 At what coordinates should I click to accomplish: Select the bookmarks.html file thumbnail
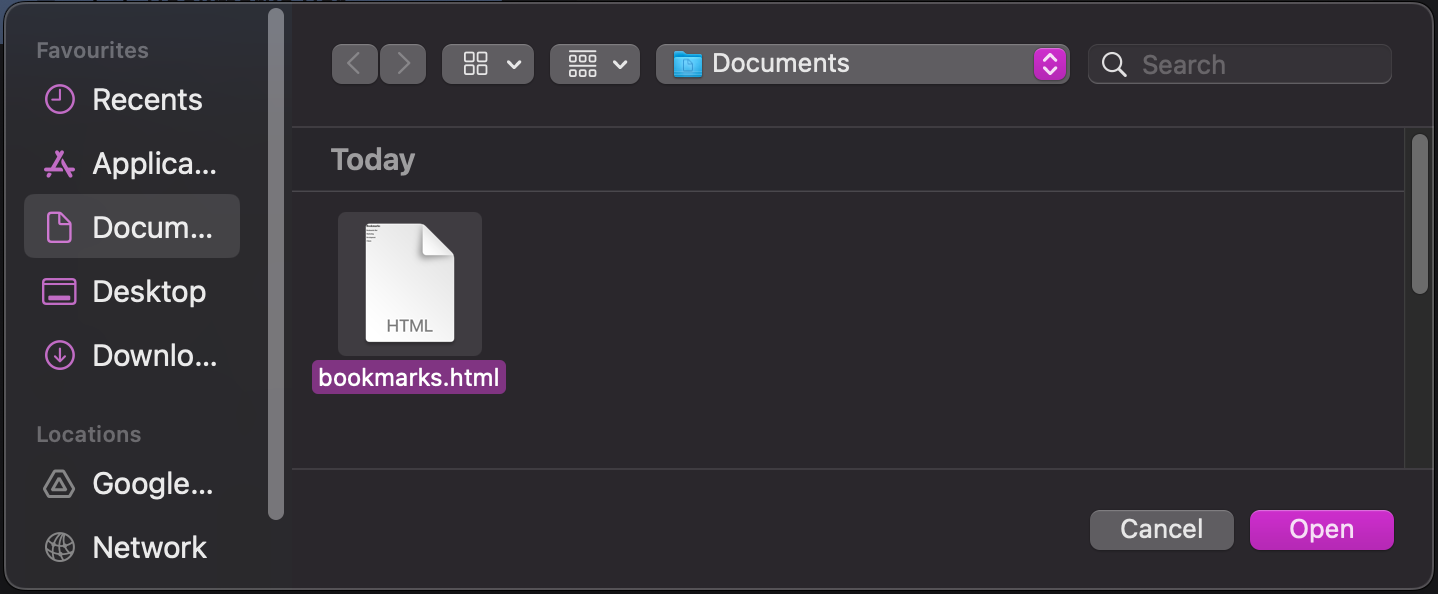tap(410, 284)
